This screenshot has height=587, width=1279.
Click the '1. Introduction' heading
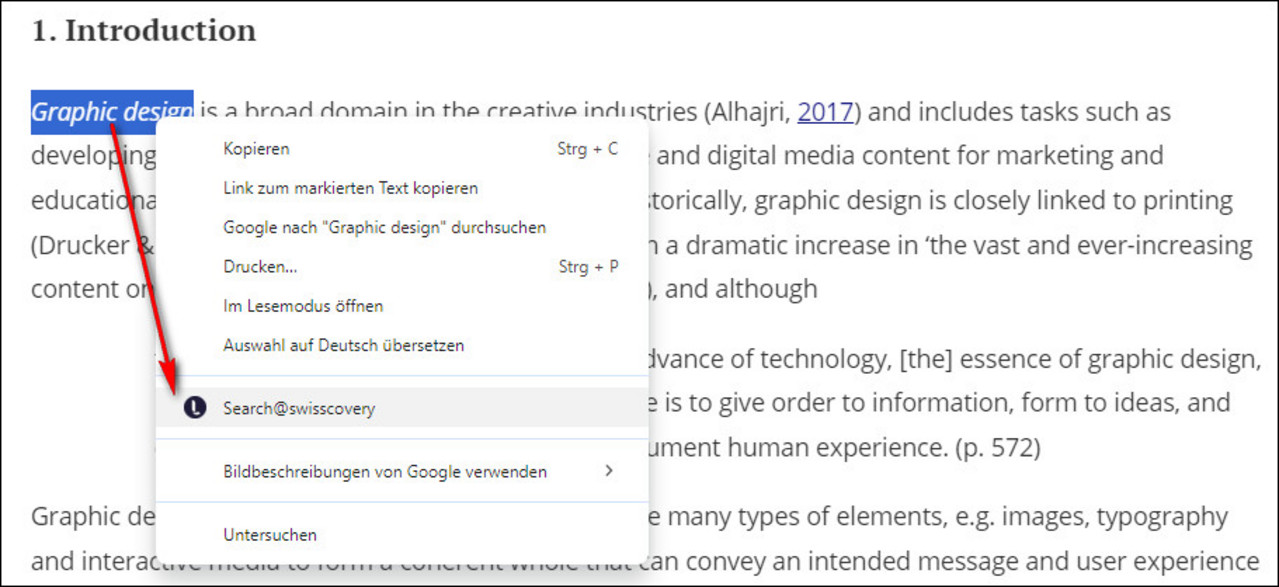tap(143, 31)
